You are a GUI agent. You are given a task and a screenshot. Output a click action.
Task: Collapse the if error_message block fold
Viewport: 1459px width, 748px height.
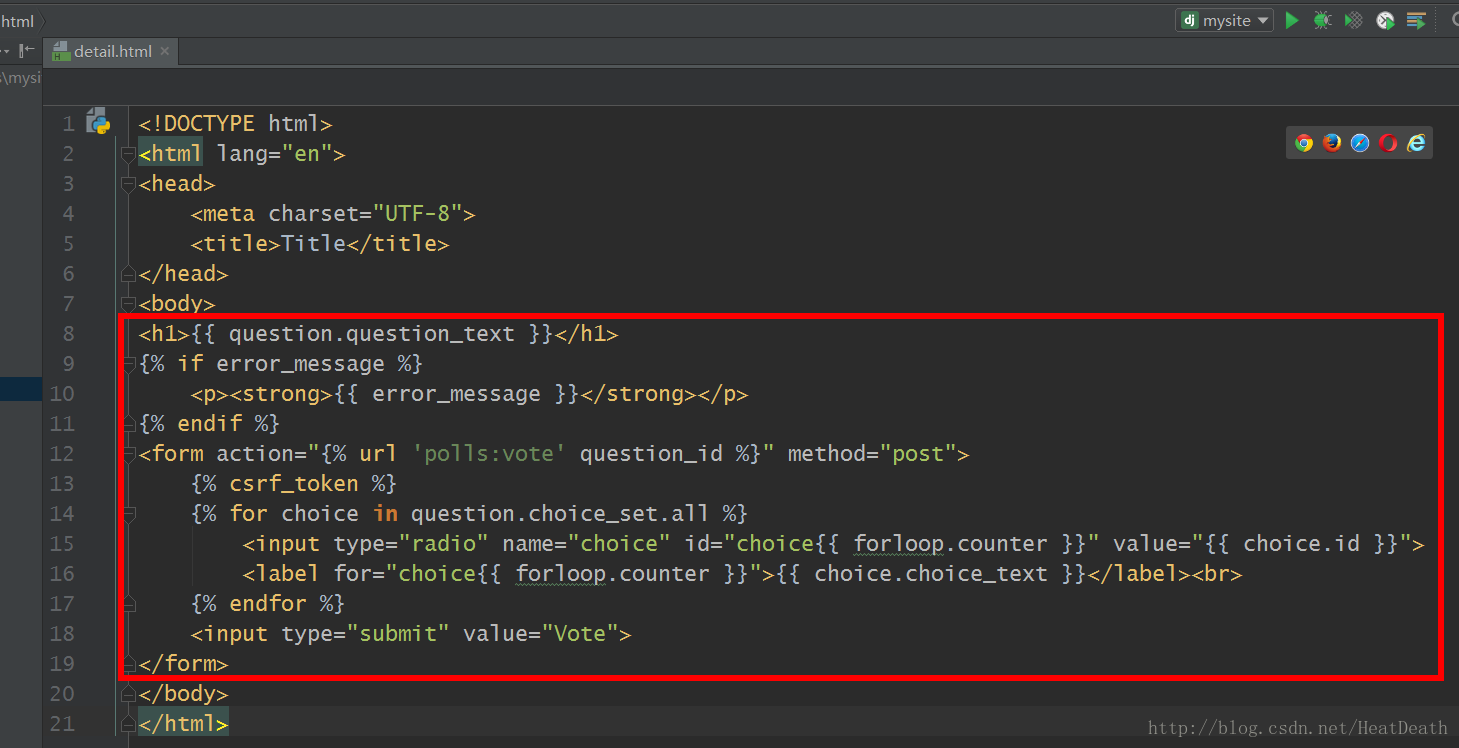[127, 364]
